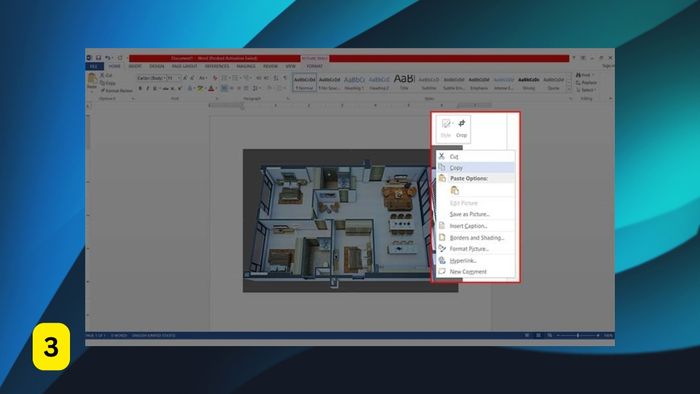Image resolution: width=700 pixels, height=394 pixels.
Task: Click the Save icon in Quick Access Toolbar
Action: (98, 58)
